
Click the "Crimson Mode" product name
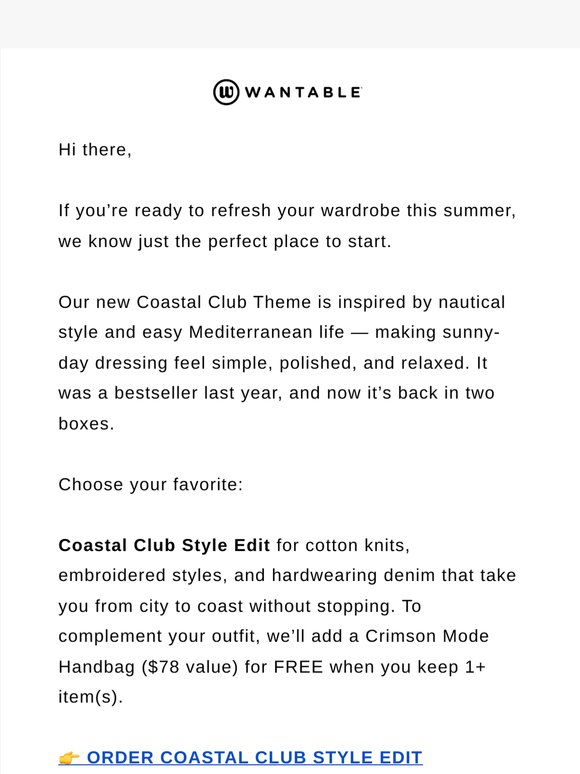coord(426,636)
